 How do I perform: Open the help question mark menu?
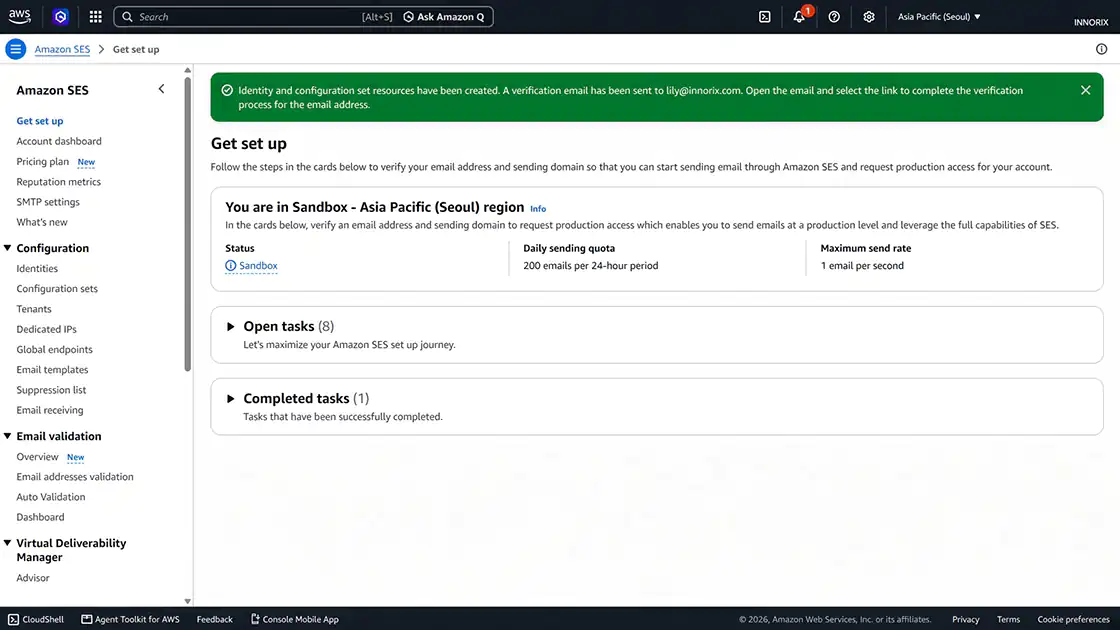[x=834, y=16]
